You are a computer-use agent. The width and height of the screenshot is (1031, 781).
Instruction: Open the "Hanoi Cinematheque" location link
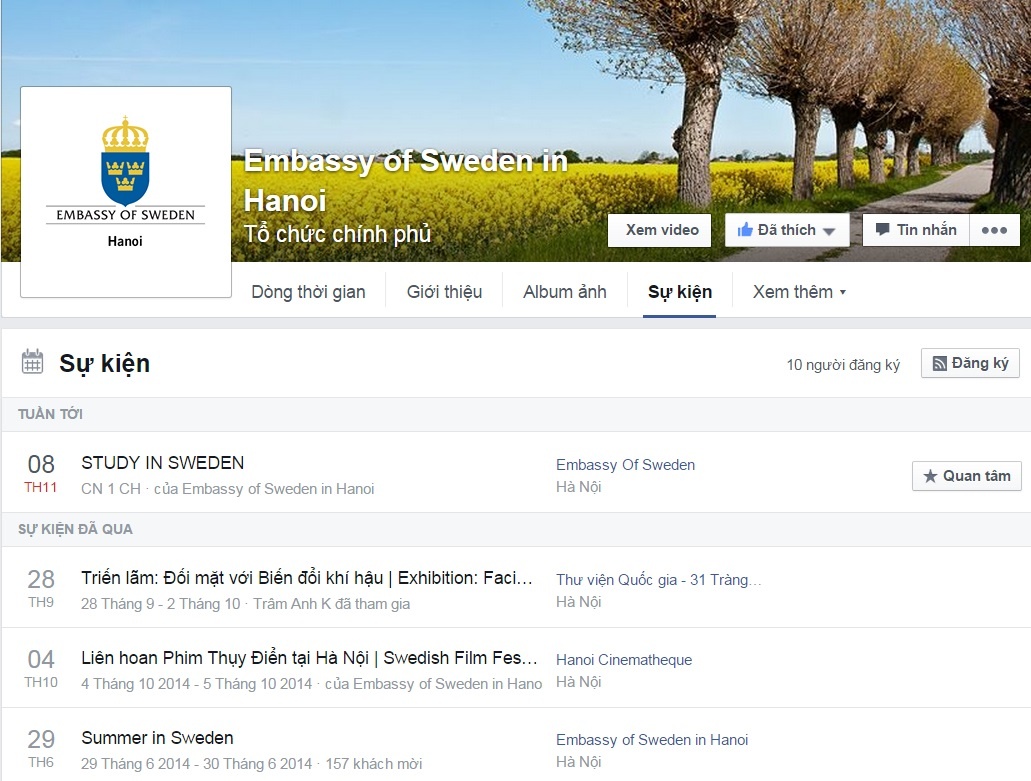click(x=623, y=660)
